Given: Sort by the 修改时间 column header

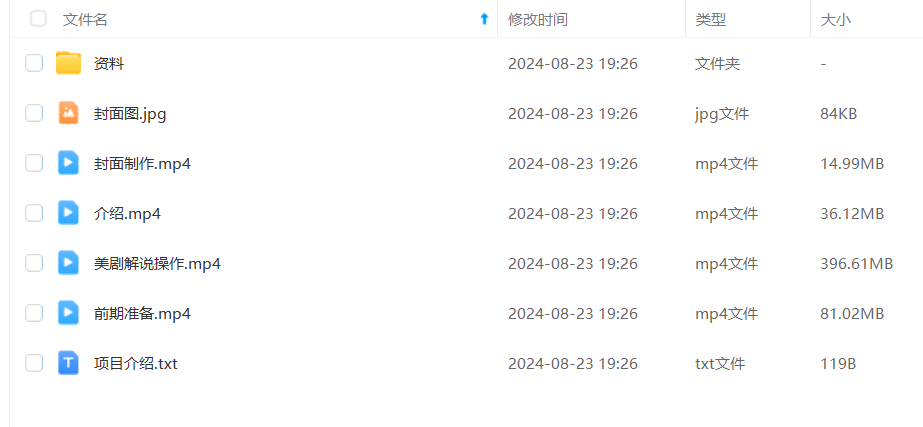Looking at the screenshot, I should (537, 20).
